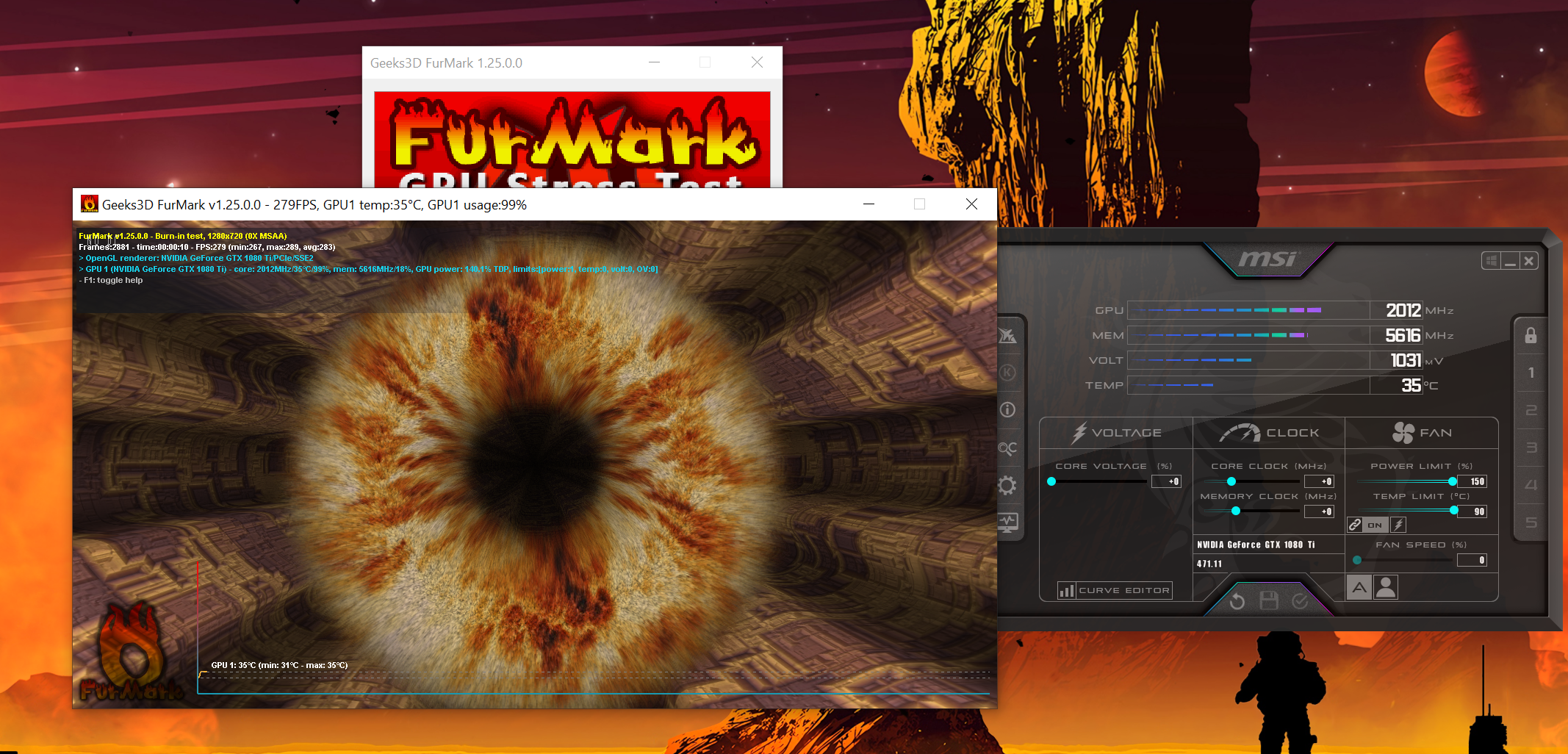Image resolution: width=1568 pixels, height=754 pixels.
Task: Click driver version 471.11 text
Action: point(1209,564)
